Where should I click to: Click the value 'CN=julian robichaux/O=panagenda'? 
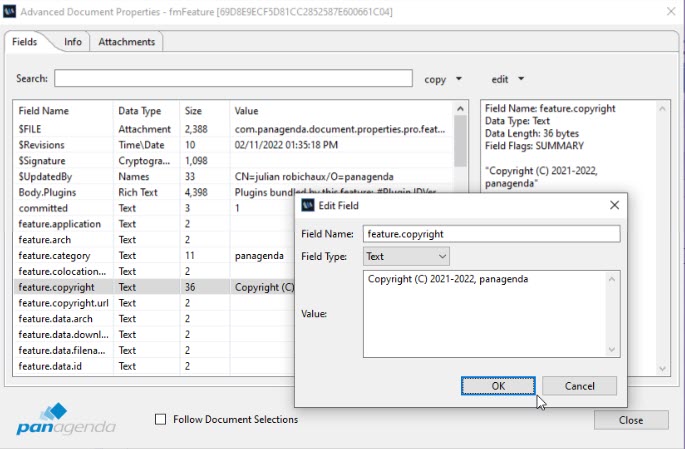click(314, 177)
